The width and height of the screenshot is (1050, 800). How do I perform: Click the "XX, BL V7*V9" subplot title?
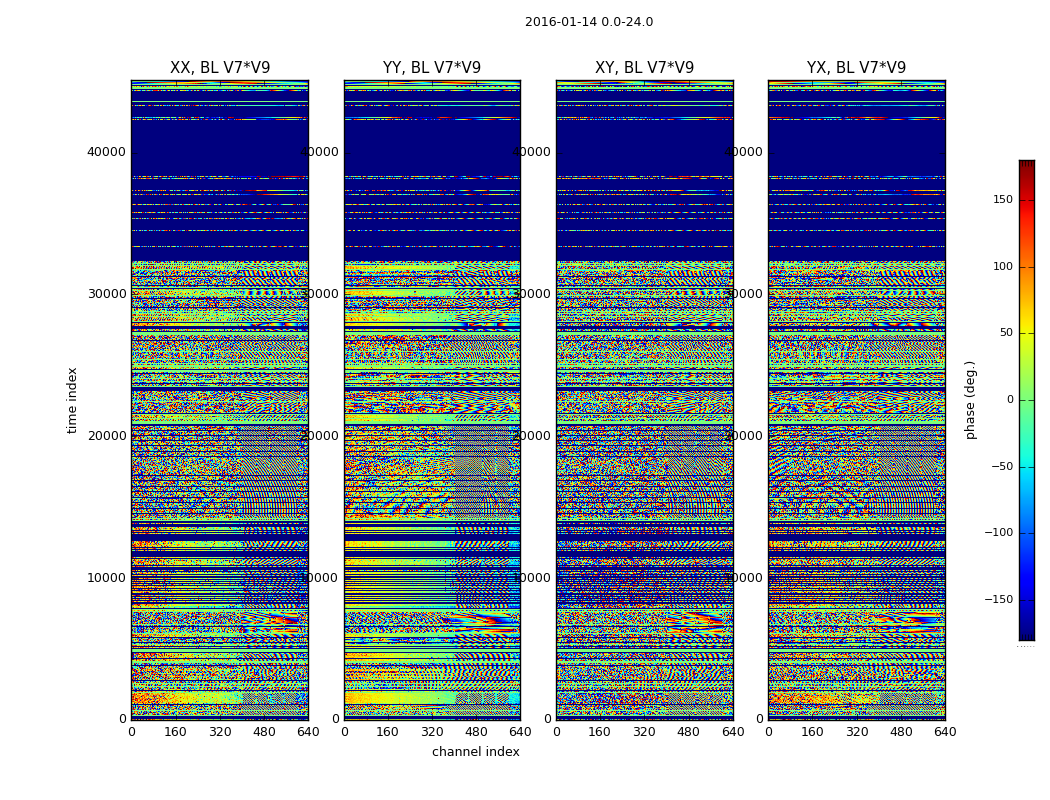220,68
